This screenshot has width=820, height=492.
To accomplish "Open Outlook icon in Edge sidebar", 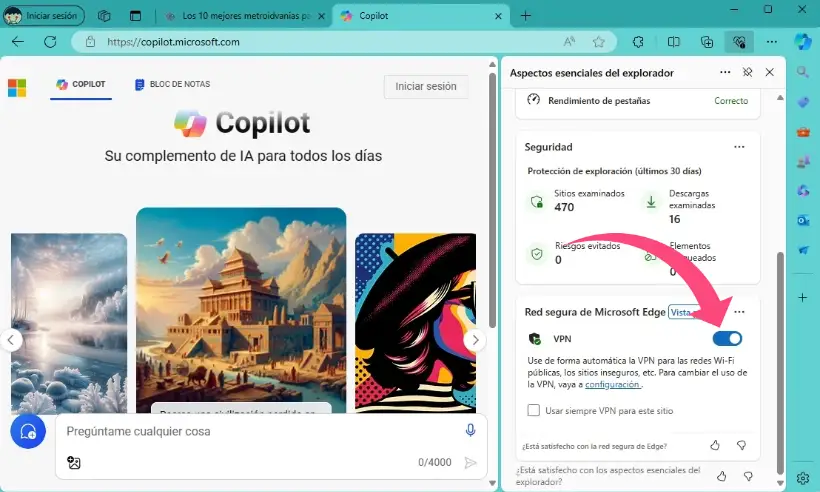I will coord(803,221).
